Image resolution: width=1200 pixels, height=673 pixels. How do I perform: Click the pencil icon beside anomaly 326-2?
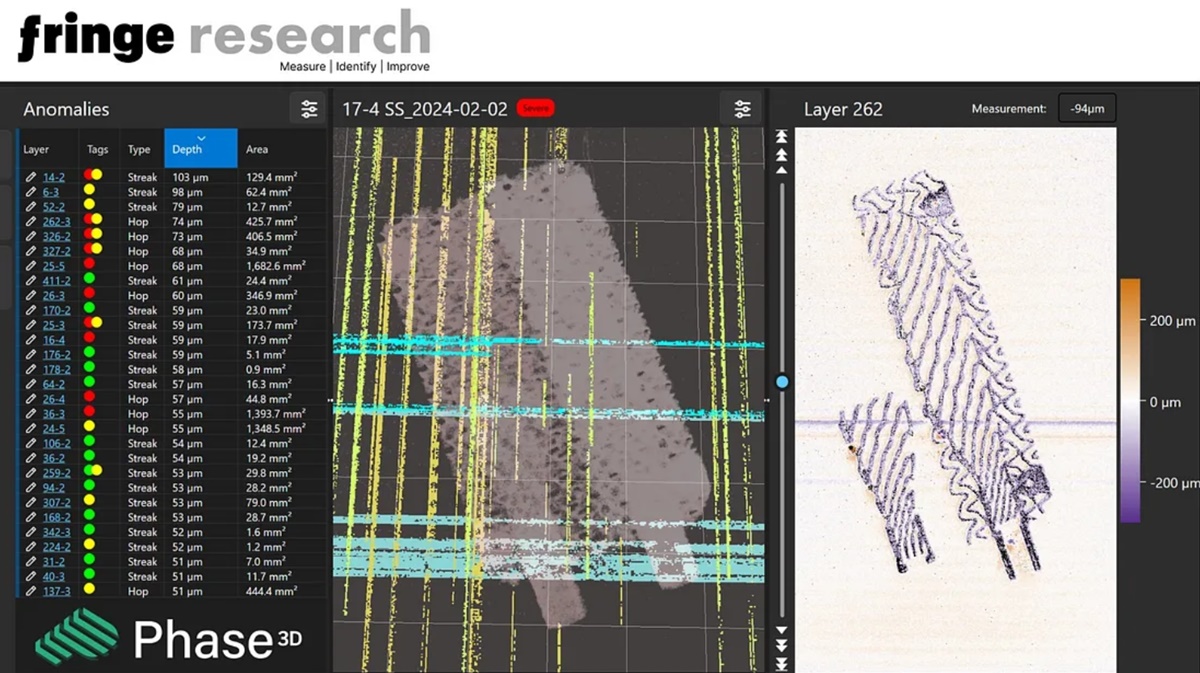tap(31, 236)
